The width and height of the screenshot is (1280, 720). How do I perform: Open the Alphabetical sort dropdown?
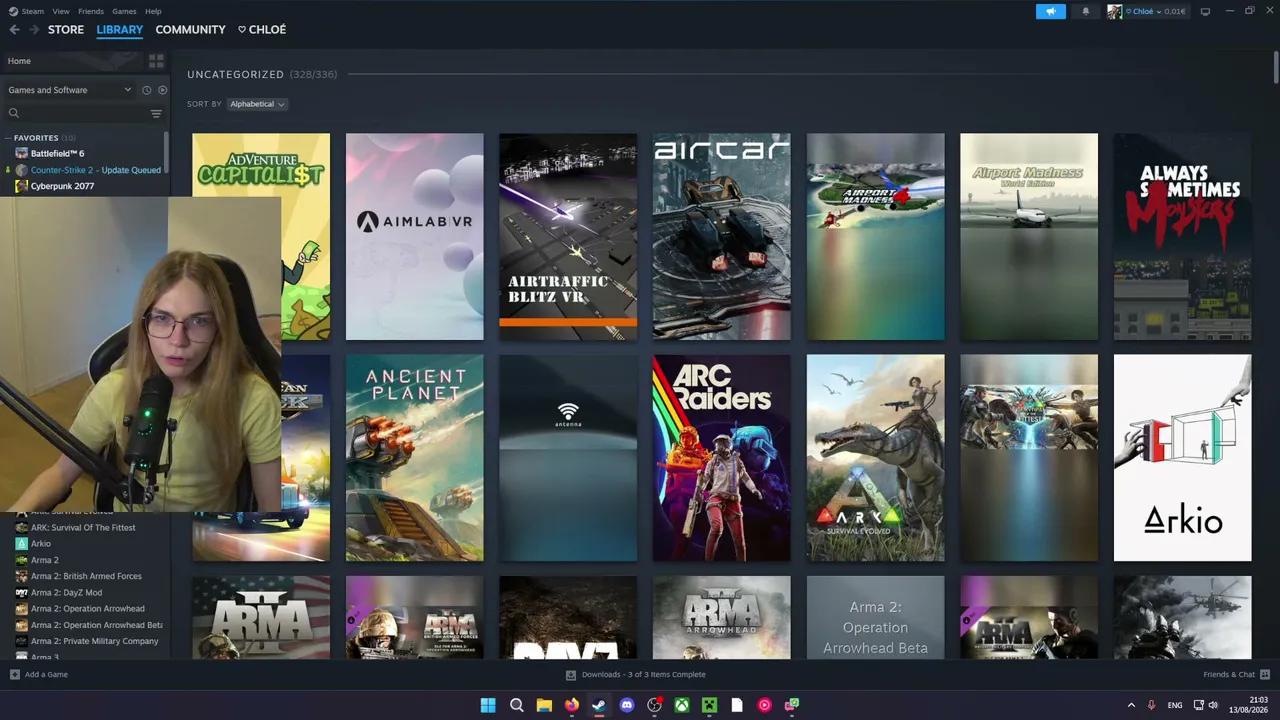point(257,104)
